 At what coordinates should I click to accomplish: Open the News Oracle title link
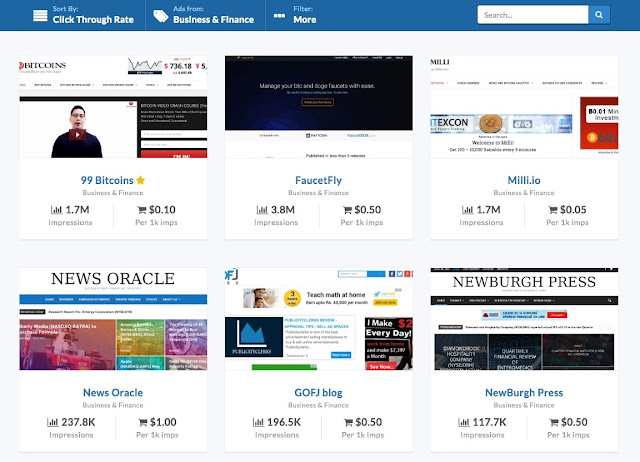tap(113, 393)
